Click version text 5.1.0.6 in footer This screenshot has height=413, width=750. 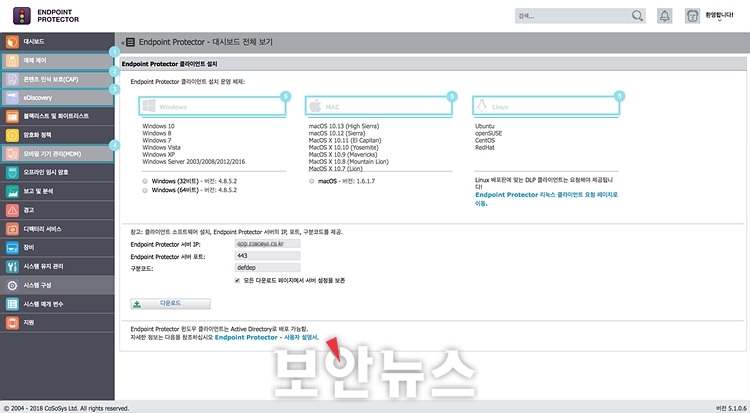coord(731,408)
